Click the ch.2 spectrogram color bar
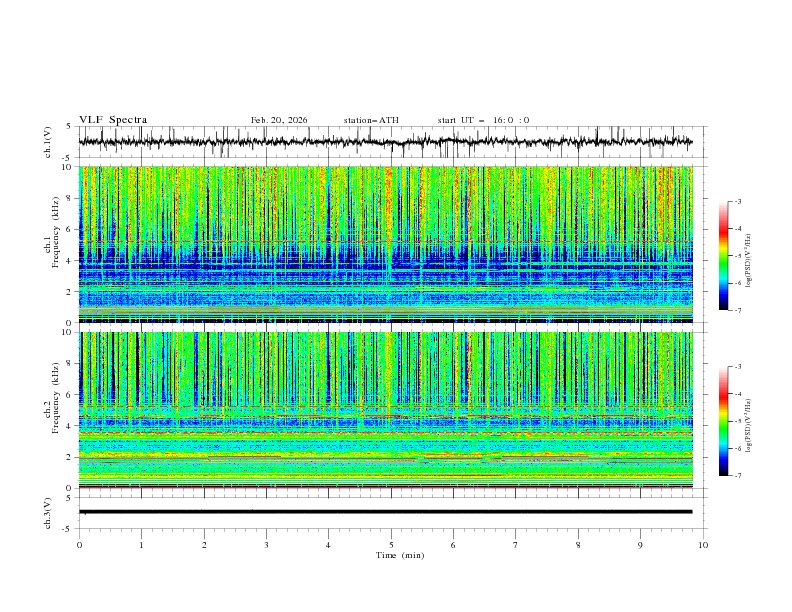The image size is (792, 612). [724, 421]
